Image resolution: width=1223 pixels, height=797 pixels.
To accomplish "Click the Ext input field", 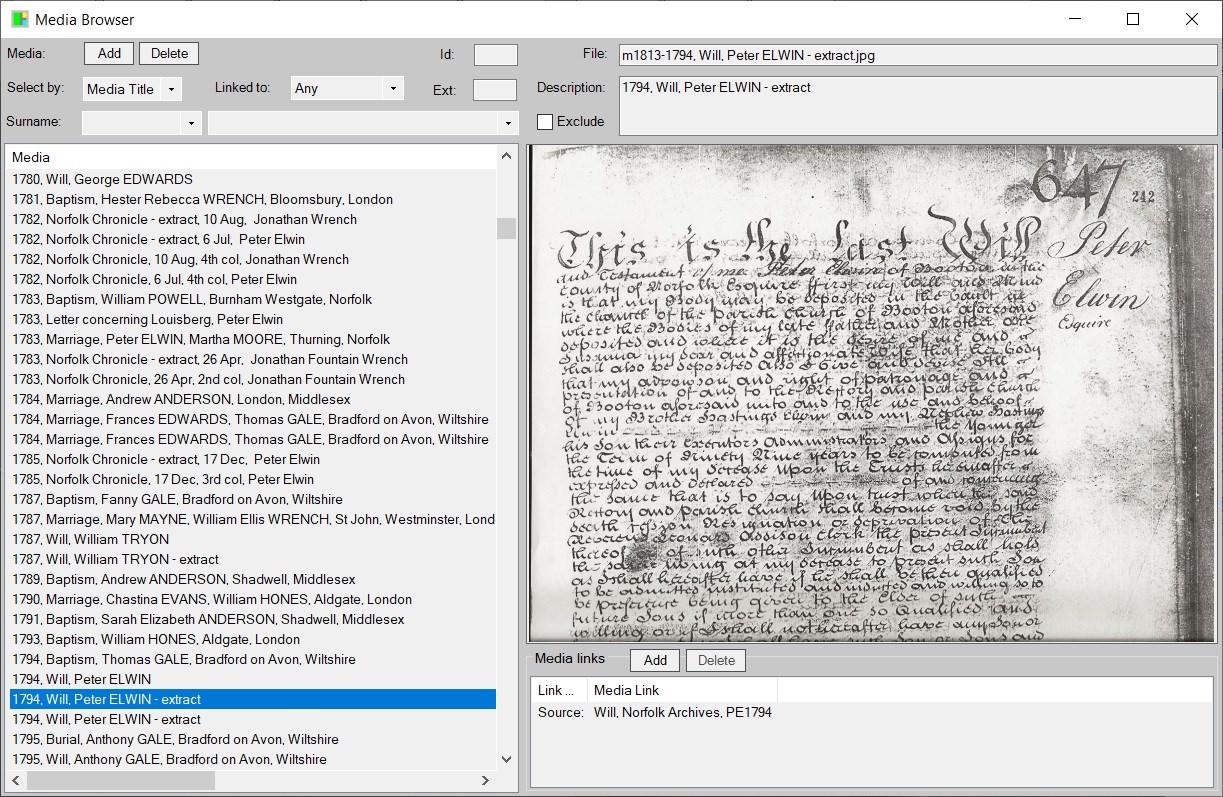I will coord(494,90).
